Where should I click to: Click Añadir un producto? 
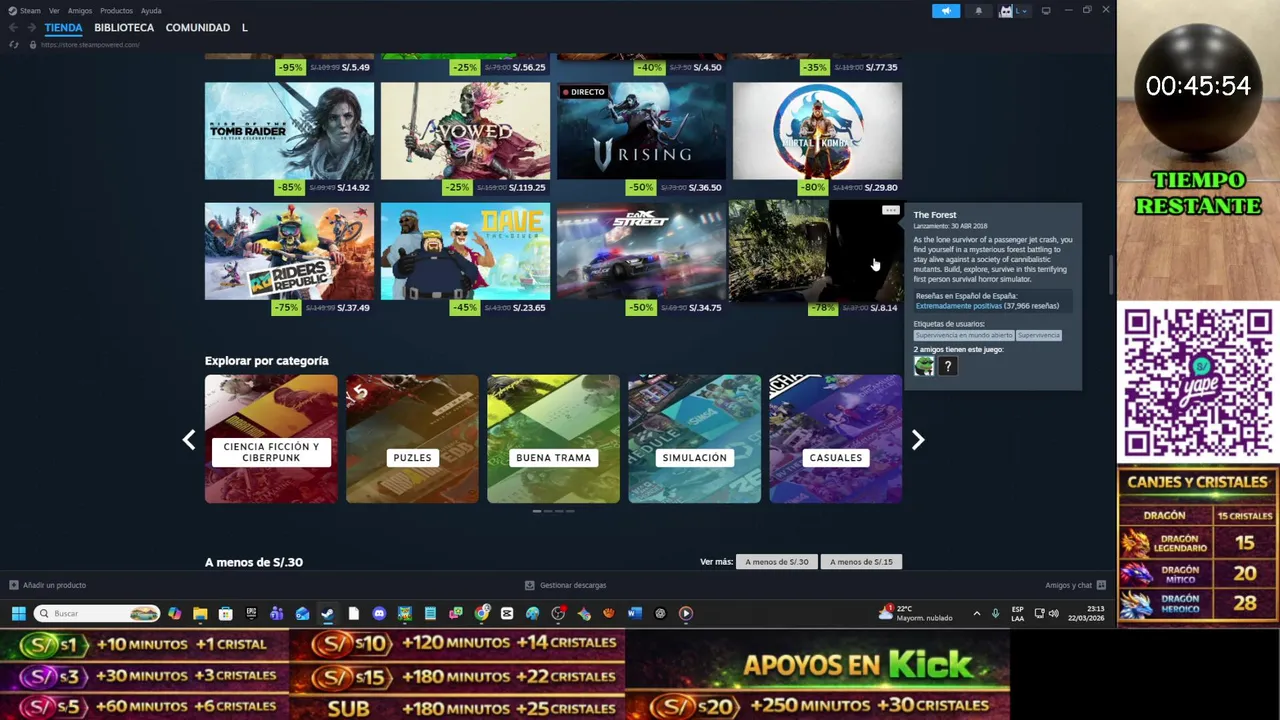click(47, 585)
